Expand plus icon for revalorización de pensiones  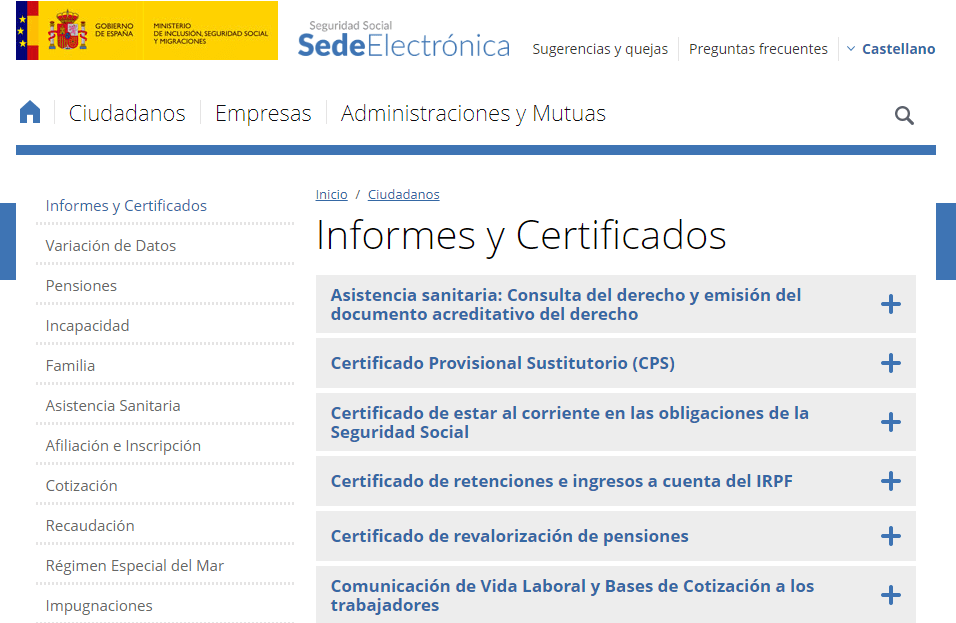[891, 536]
